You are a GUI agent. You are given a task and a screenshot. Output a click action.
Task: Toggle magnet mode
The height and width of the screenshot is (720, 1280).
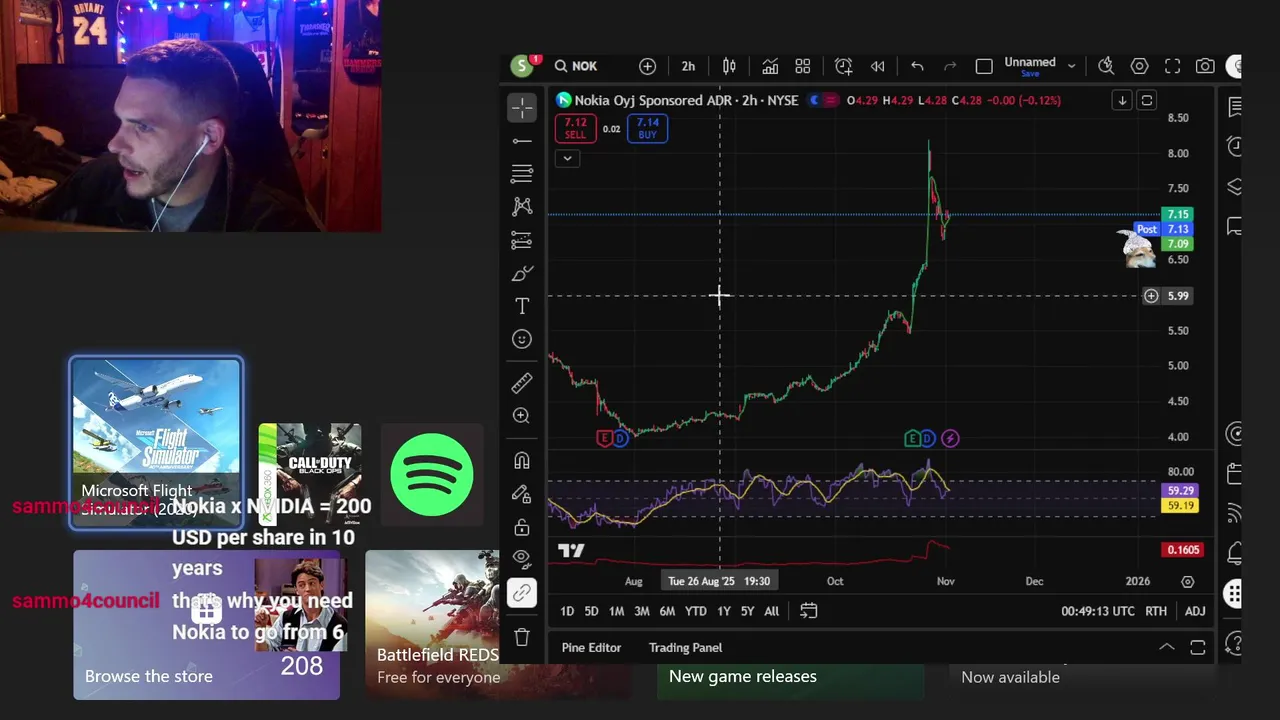click(522, 461)
